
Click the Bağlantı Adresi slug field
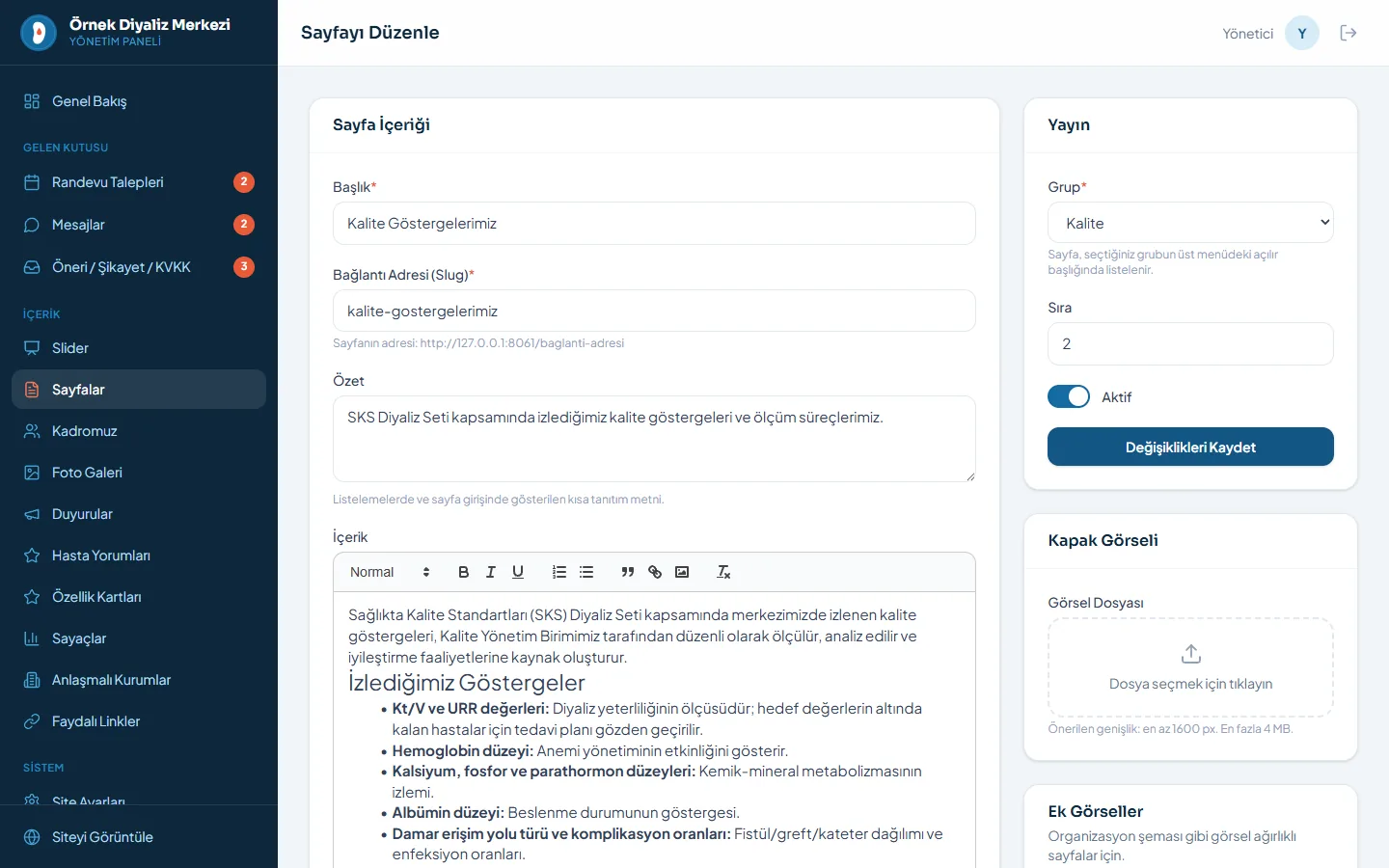pos(654,311)
